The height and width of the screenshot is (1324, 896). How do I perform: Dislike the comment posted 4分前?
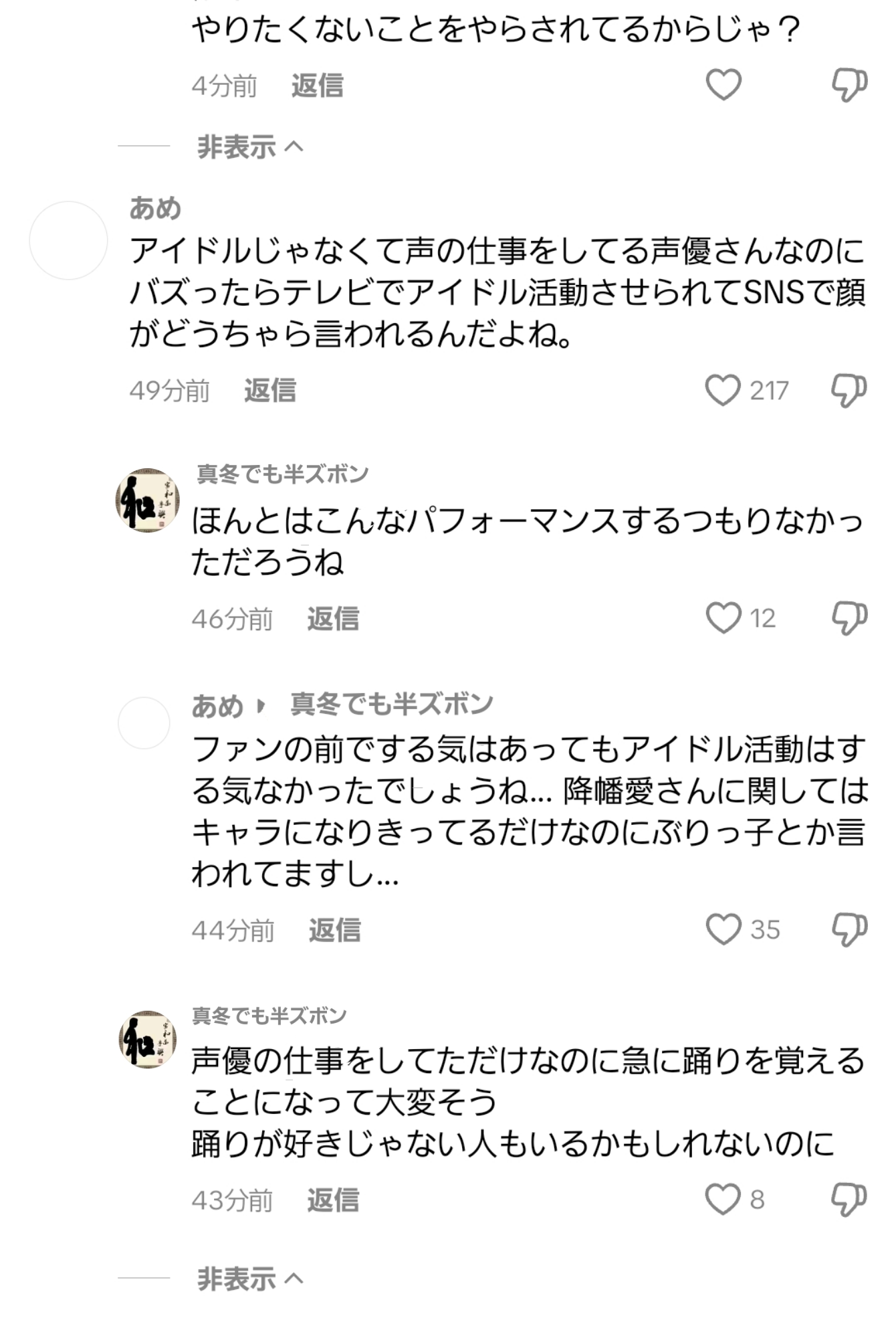coord(849,85)
